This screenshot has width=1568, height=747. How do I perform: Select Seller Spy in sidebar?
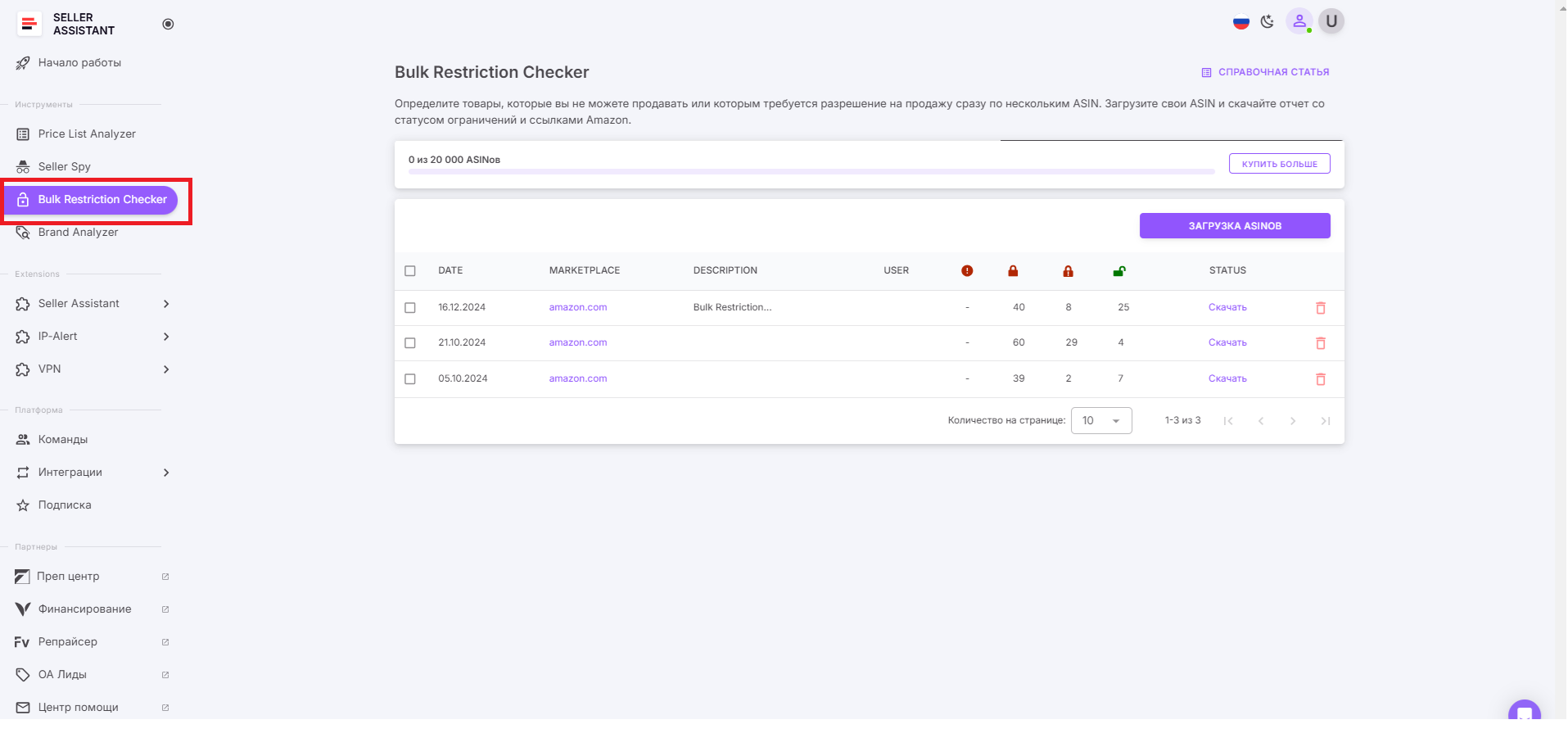pyautogui.click(x=64, y=166)
